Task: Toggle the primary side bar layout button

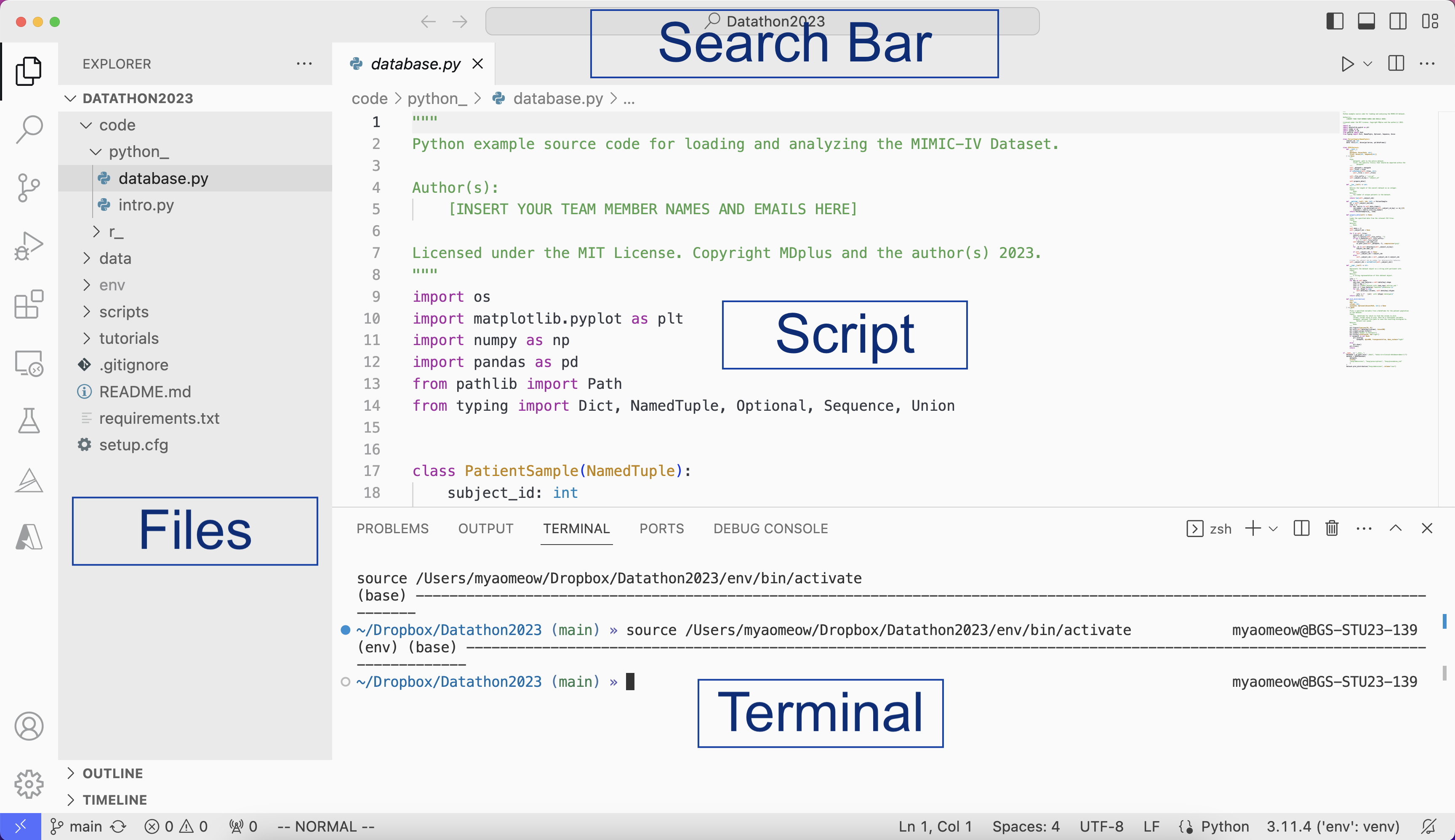Action: (x=1334, y=21)
